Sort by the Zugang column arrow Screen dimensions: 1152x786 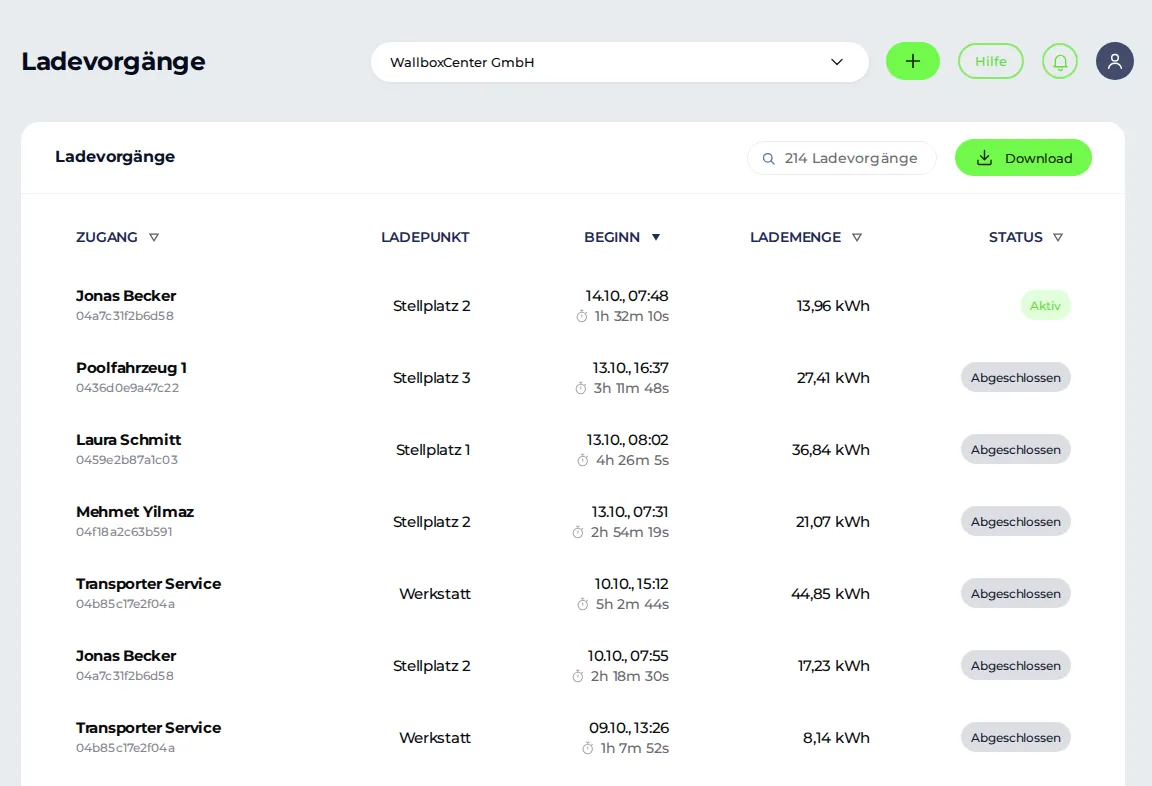pos(154,237)
